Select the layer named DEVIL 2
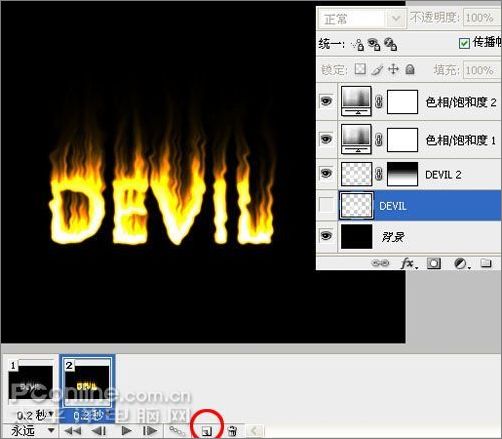 click(443, 175)
